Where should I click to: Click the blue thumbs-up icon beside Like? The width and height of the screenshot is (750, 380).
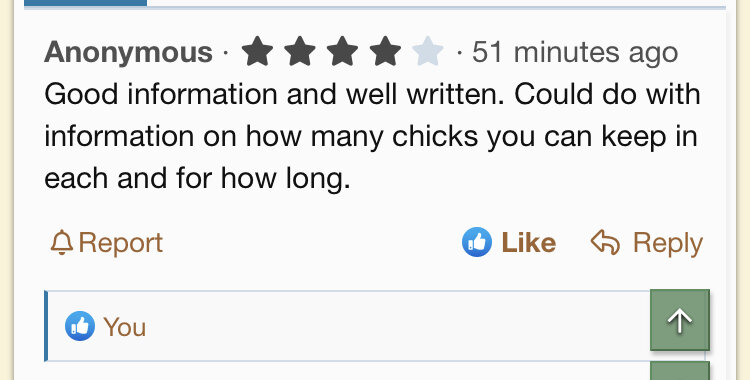click(x=476, y=242)
